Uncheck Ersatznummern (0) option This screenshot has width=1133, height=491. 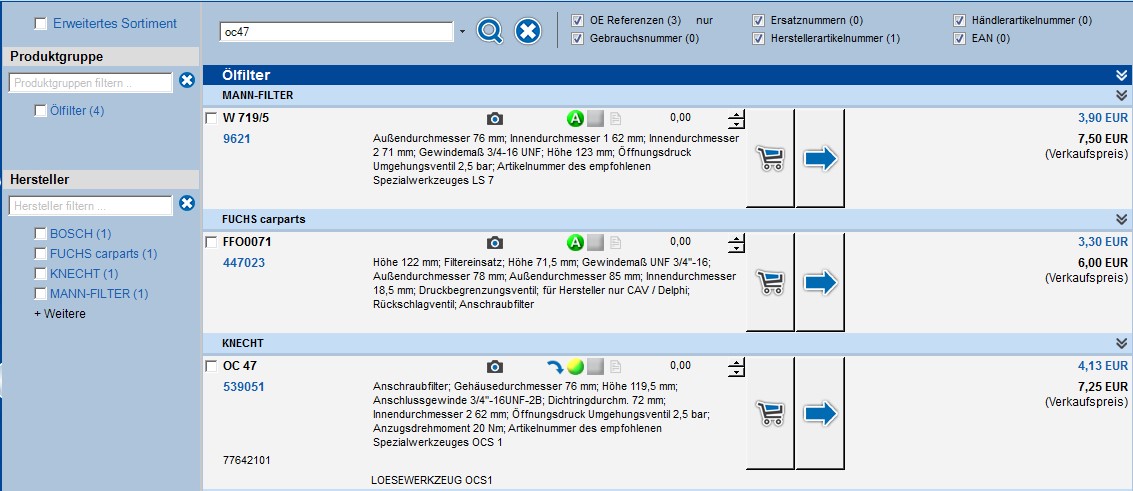pos(758,20)
